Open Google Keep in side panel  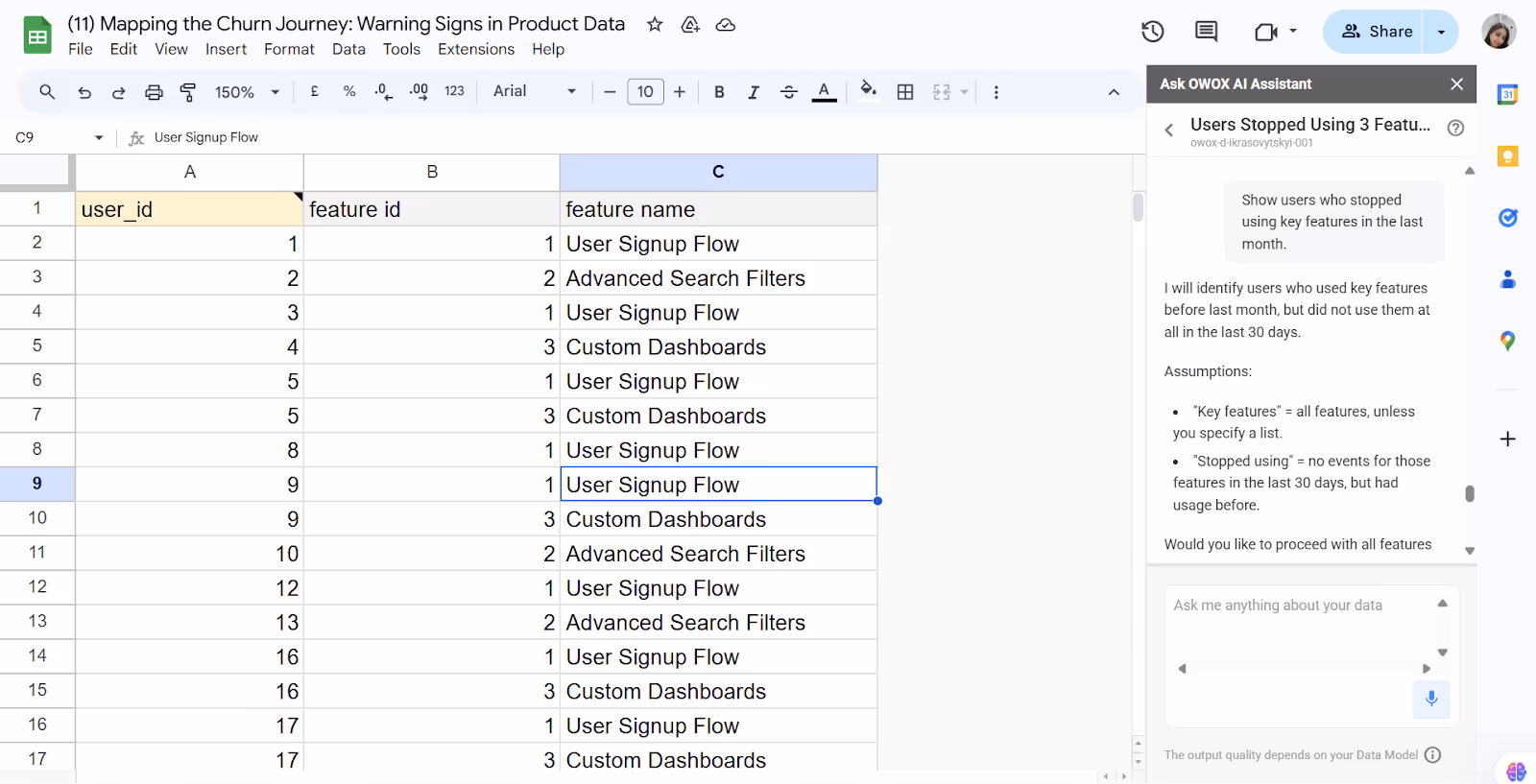1507,155
